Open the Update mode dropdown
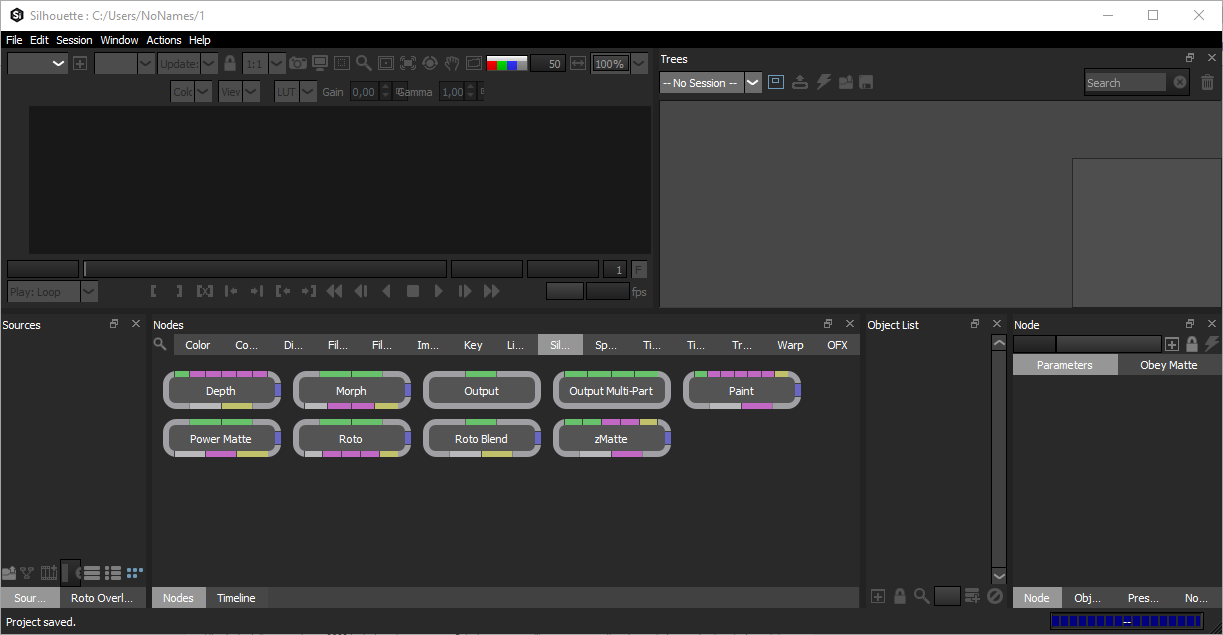The image size is (1223, 635). tap(188, 63)
